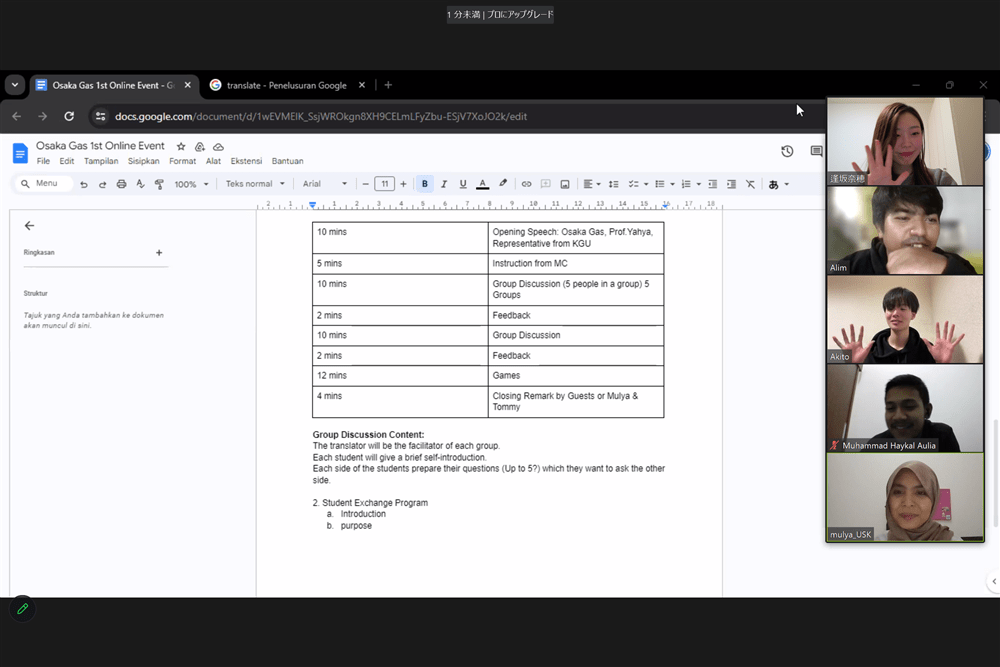Clear text formatting icon
Screen dimensions: 1000x667
pos(751,184)
